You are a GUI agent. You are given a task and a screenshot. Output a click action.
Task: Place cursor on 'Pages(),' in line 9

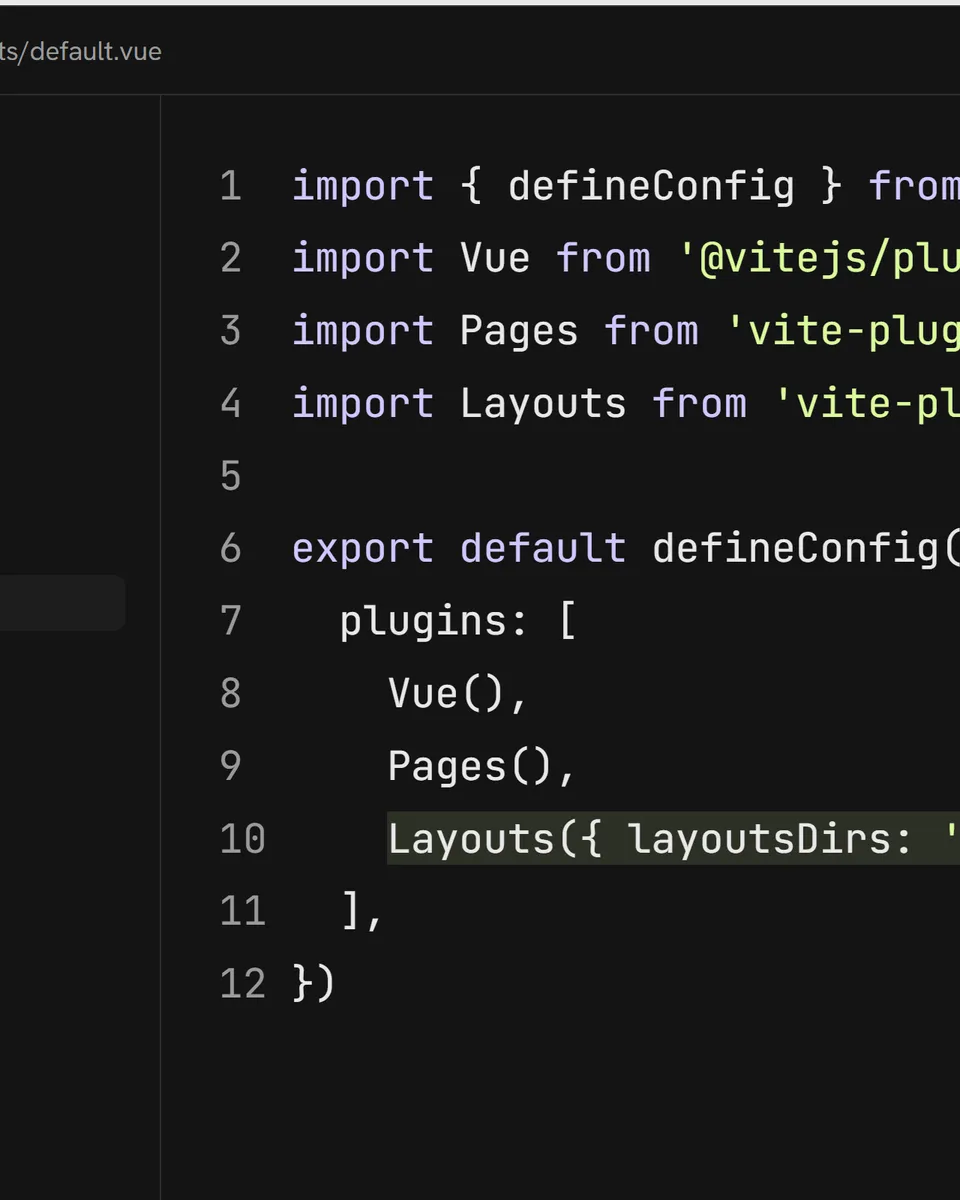click(x=482, y=766)
